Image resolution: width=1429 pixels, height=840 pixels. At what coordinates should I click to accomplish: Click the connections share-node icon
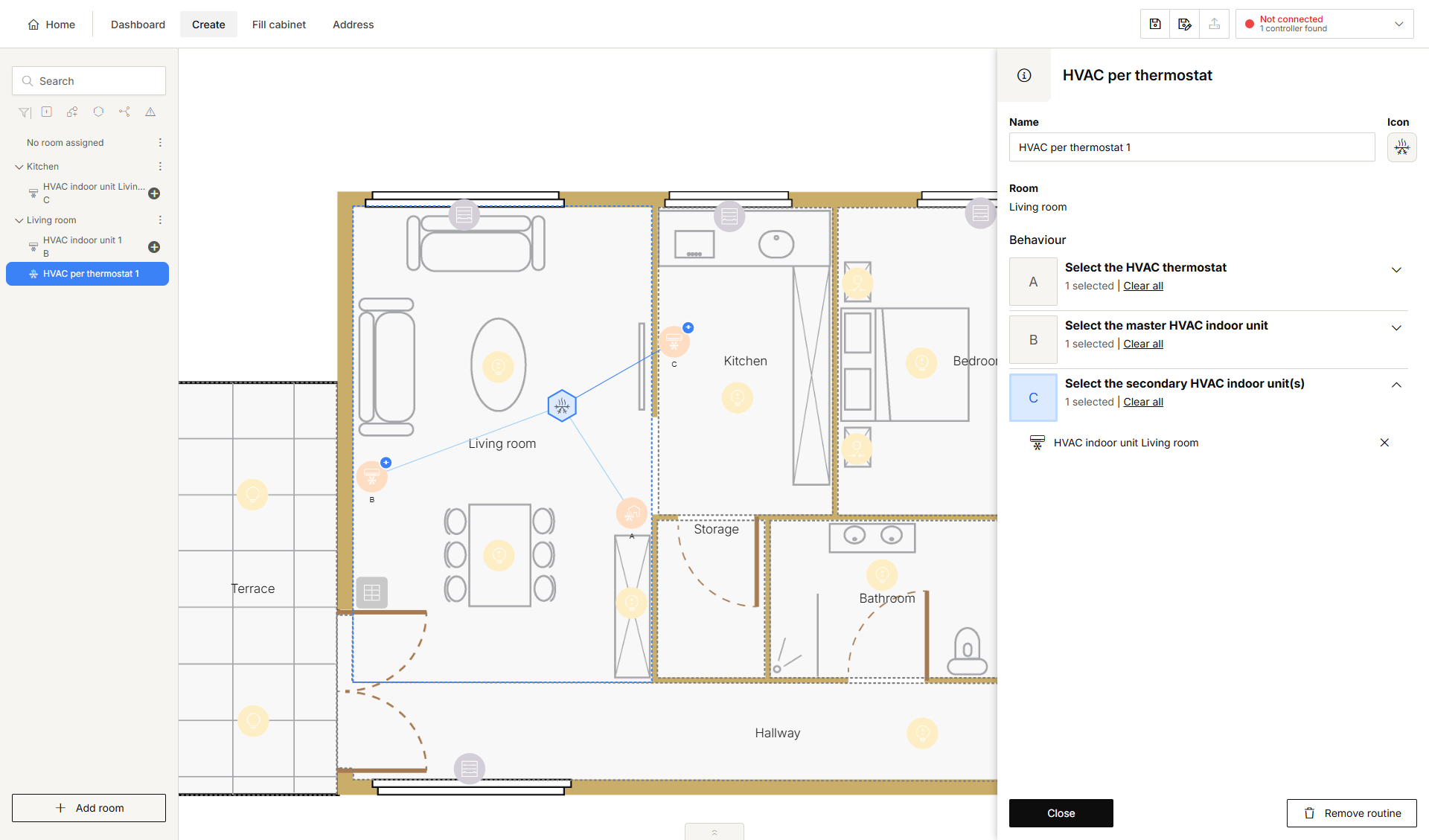click(x=124, y=112)
